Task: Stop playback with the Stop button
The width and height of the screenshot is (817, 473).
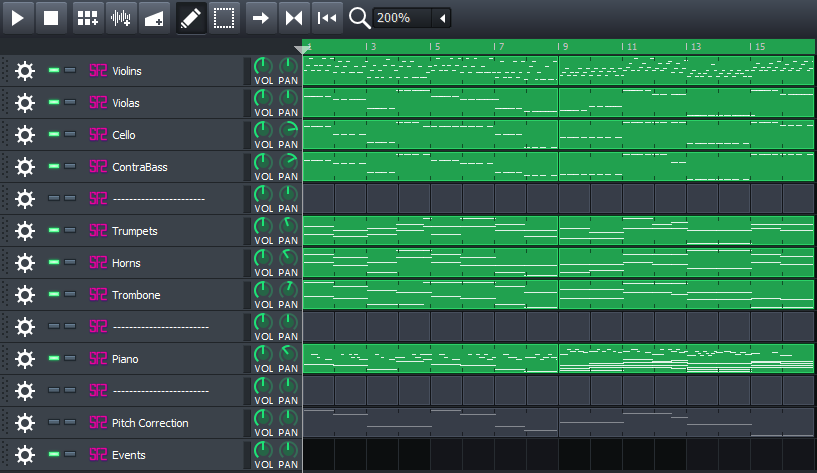Action: [x=51, y=18]
